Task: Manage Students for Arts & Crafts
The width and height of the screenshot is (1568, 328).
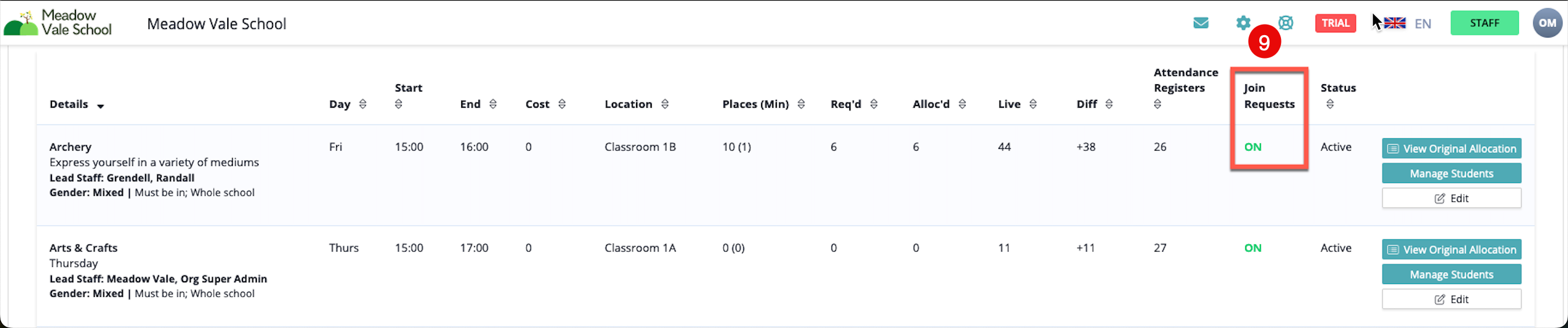Action: (1451, 274)
